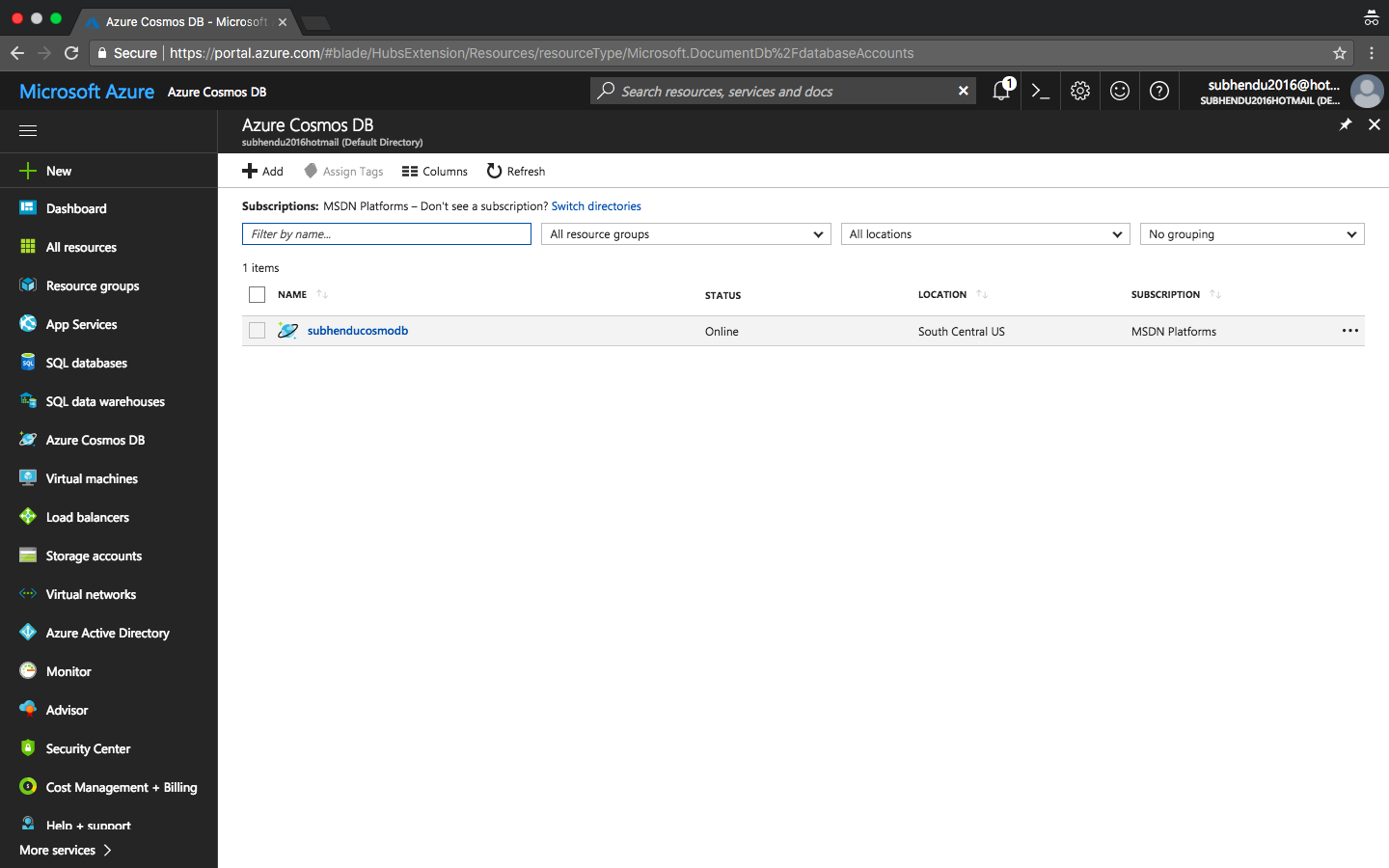Screen dimensions: 1389x868
Task: Click the Load balancers icon
Action: (28, 517)
